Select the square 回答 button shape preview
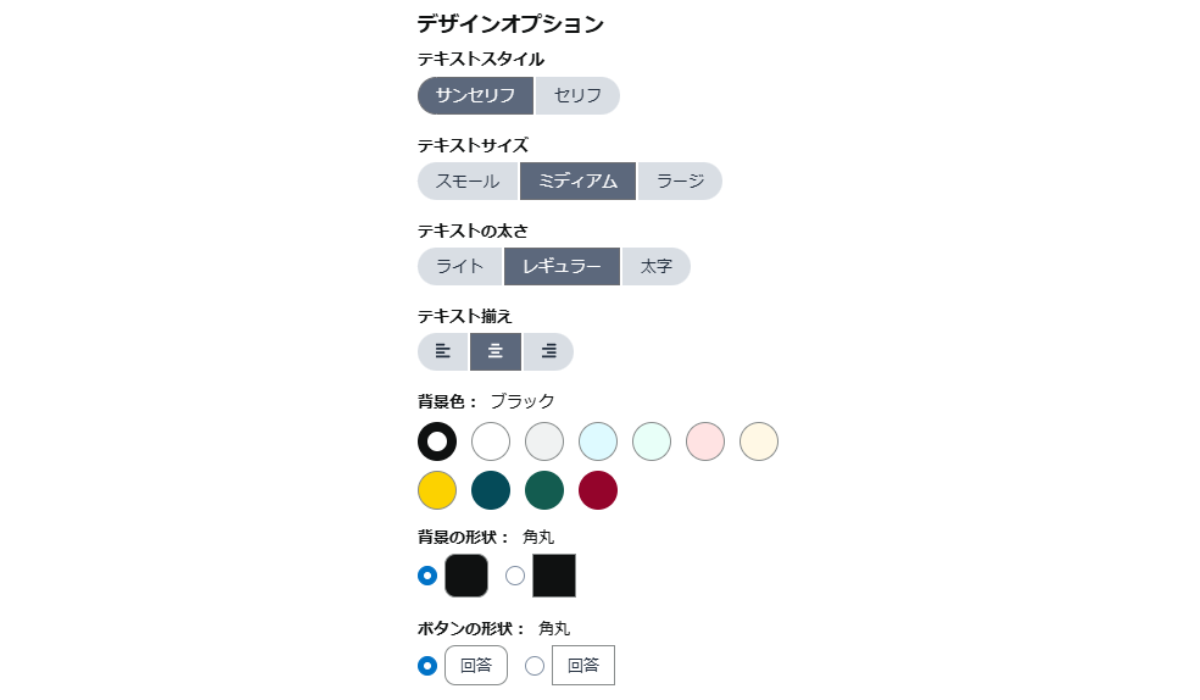The height and width of the screenshot is (700, 1200). point(583,665)
